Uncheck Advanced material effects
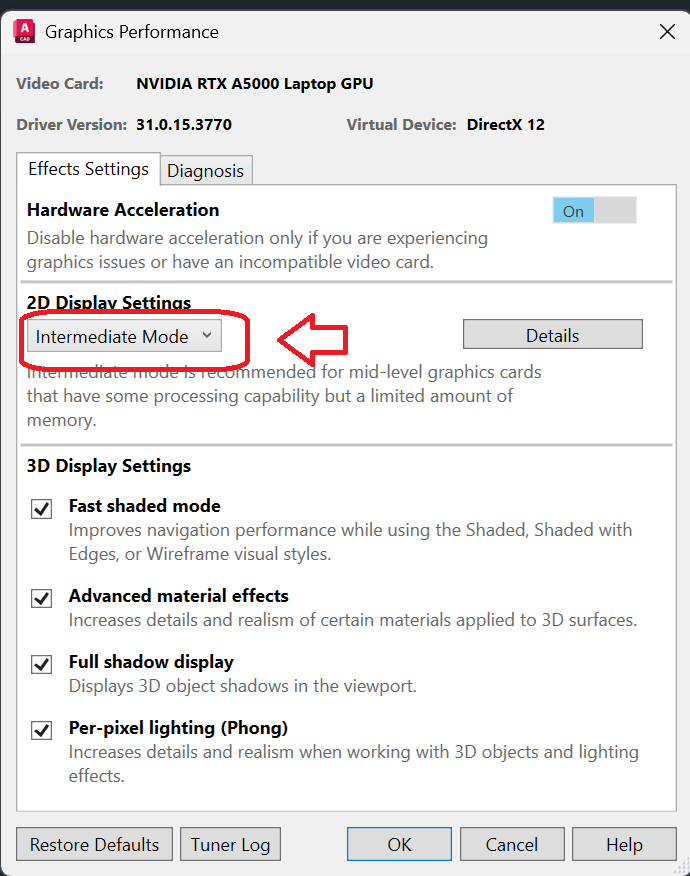 [x=41, y=598]
